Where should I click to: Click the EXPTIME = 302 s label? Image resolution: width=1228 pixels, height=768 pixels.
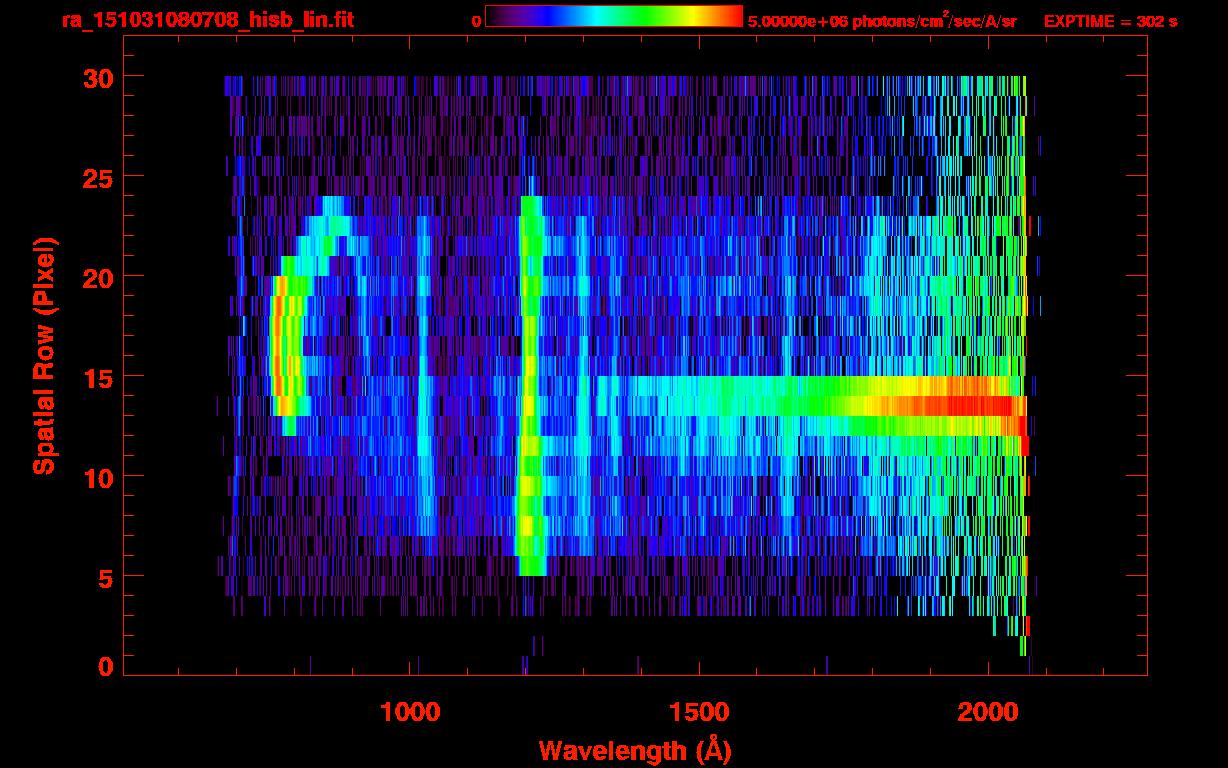click(x=1109, y=21)
